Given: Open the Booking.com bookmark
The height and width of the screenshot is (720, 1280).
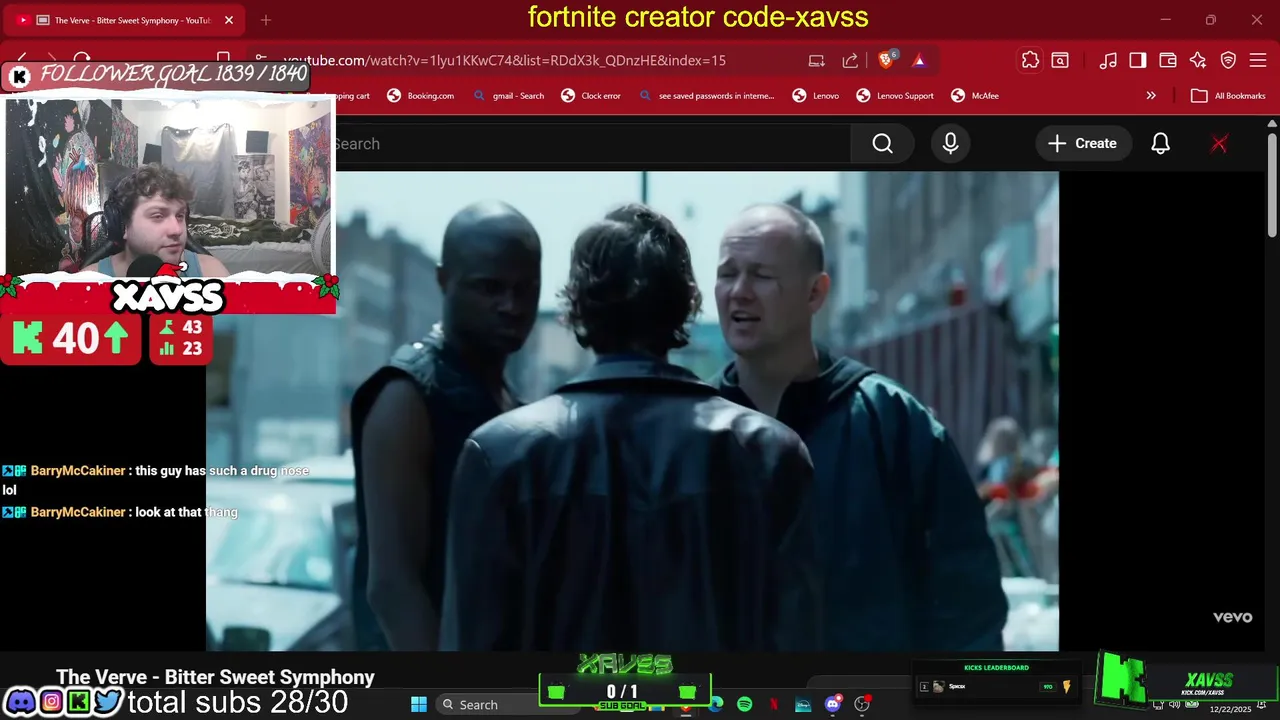Looking at the screenshot, I should coord(421,96).
